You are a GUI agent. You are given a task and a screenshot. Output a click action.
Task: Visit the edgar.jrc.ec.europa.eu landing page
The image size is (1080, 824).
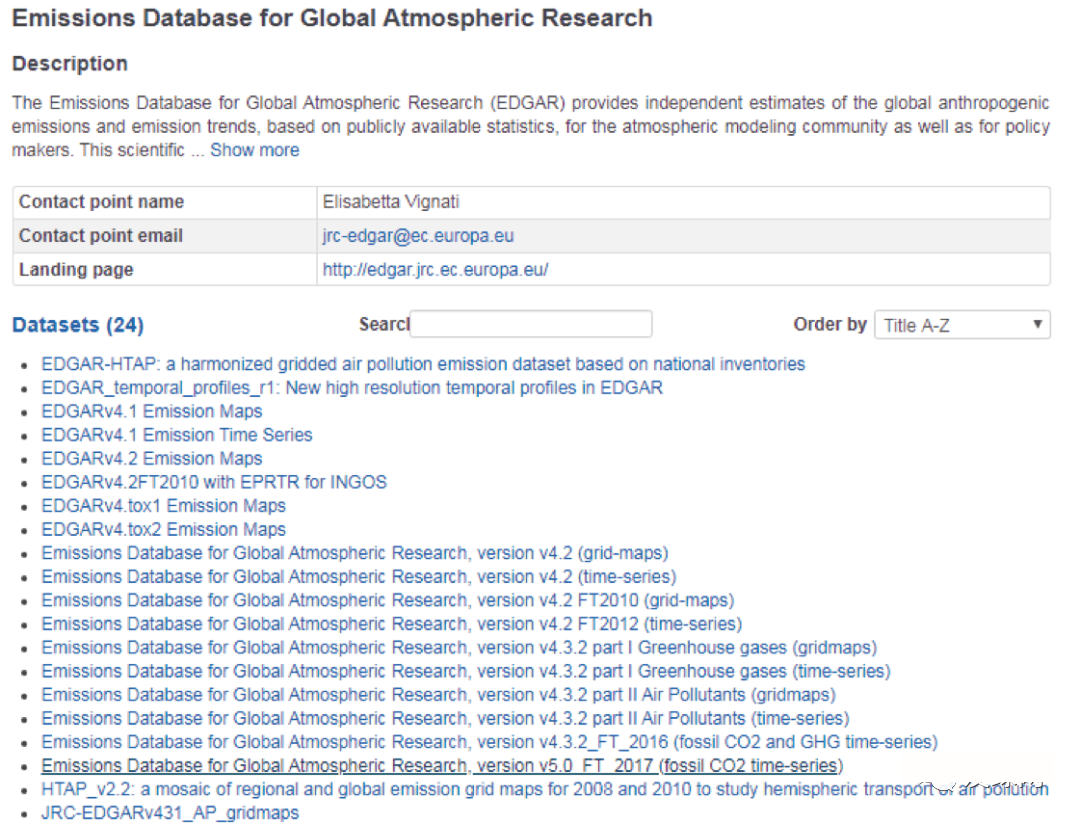(435, 270)
